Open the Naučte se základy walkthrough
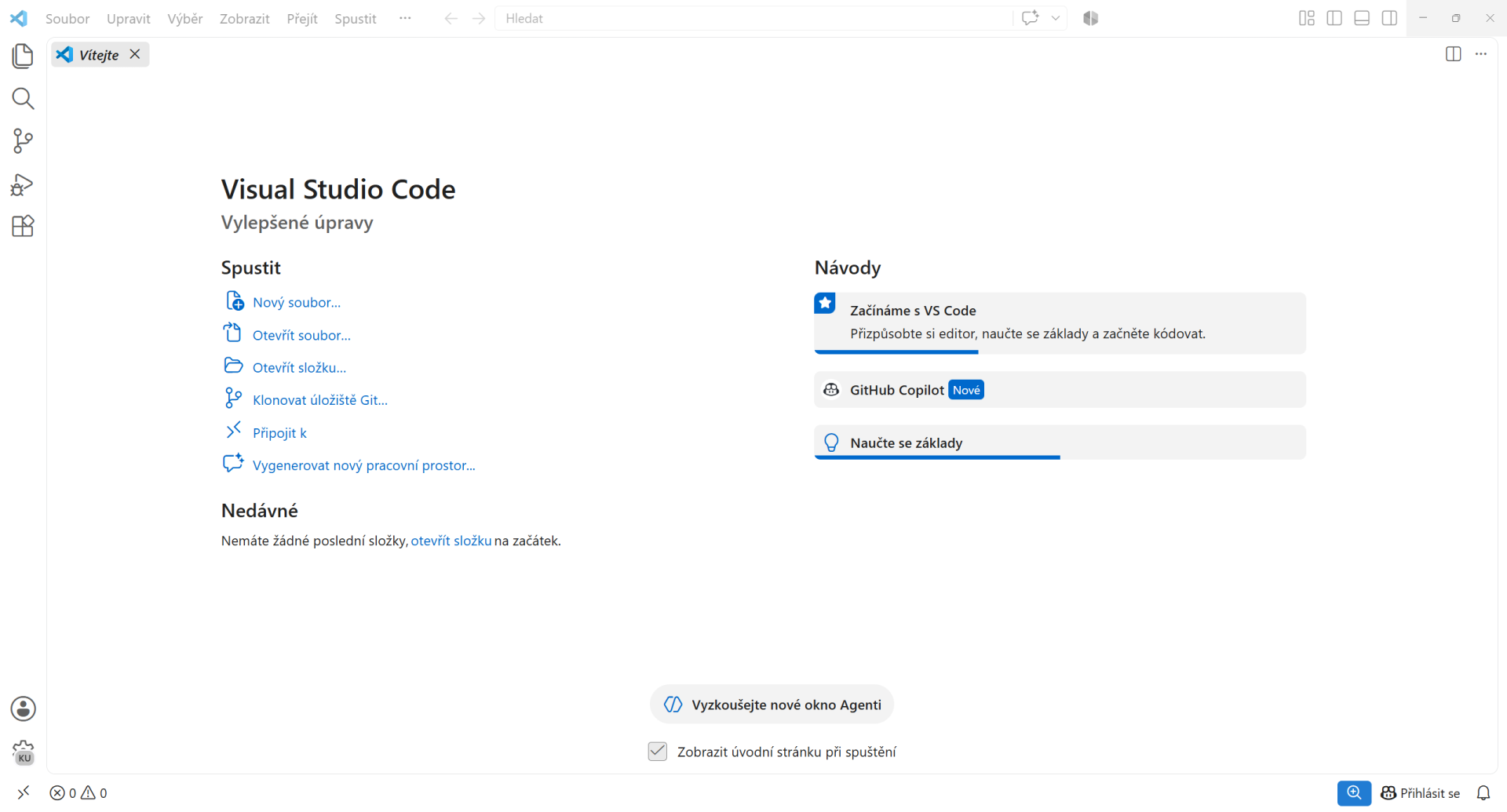The width and height of the screenshot is (1507, 812). click(1060, 442)
